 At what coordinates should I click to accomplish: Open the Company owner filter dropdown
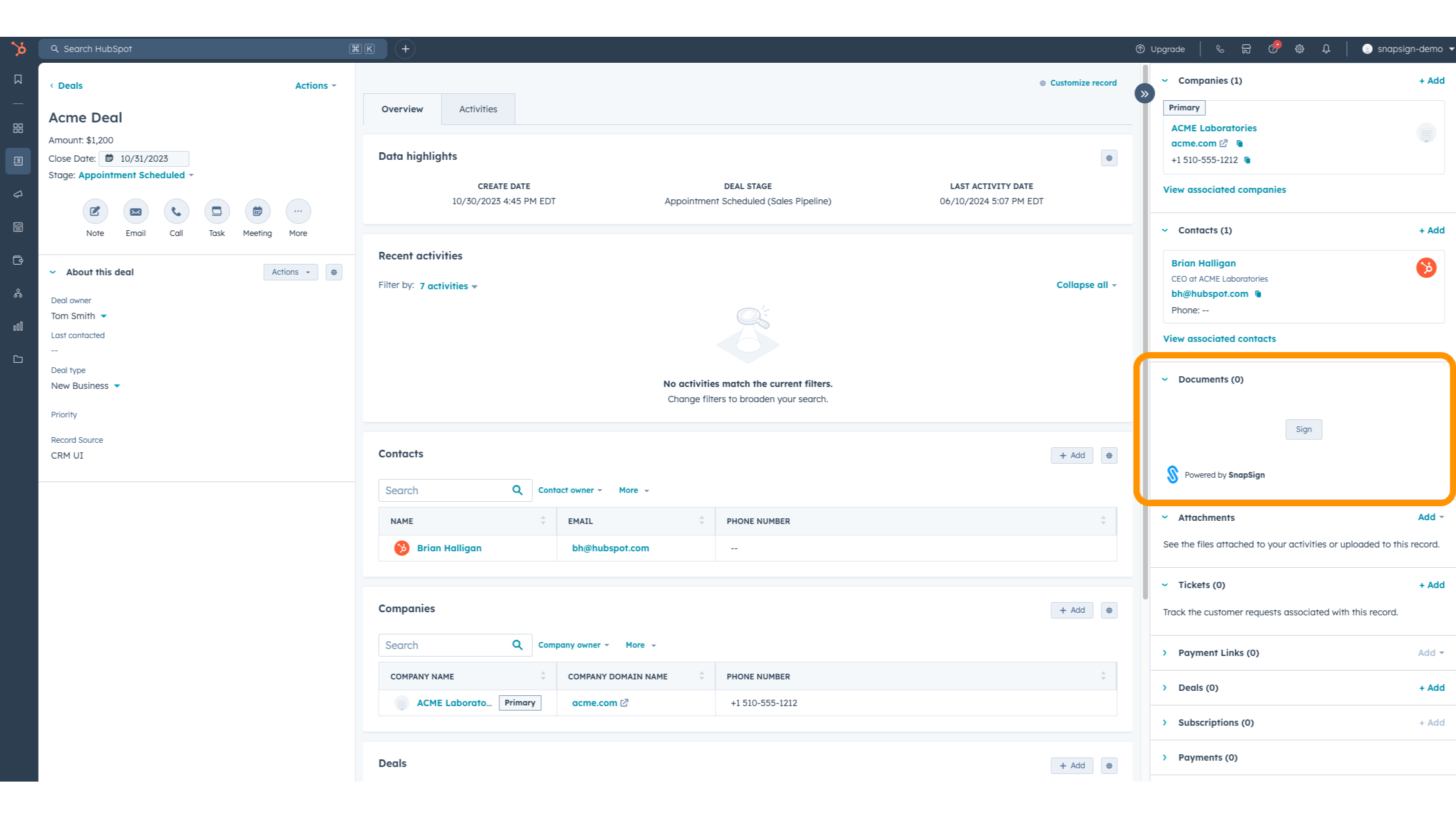(573, 645)
